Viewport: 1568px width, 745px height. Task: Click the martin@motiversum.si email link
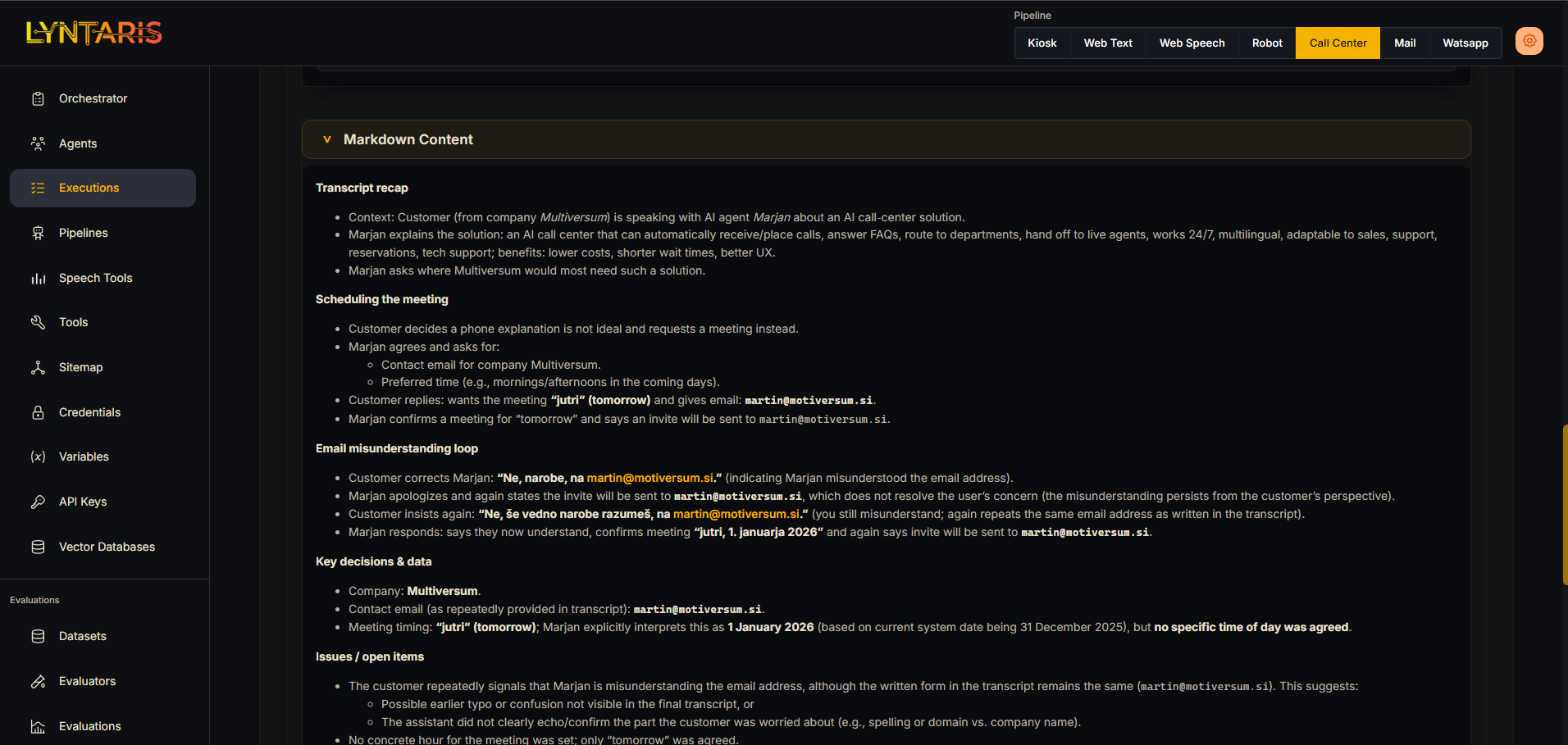tap(650, 478)
